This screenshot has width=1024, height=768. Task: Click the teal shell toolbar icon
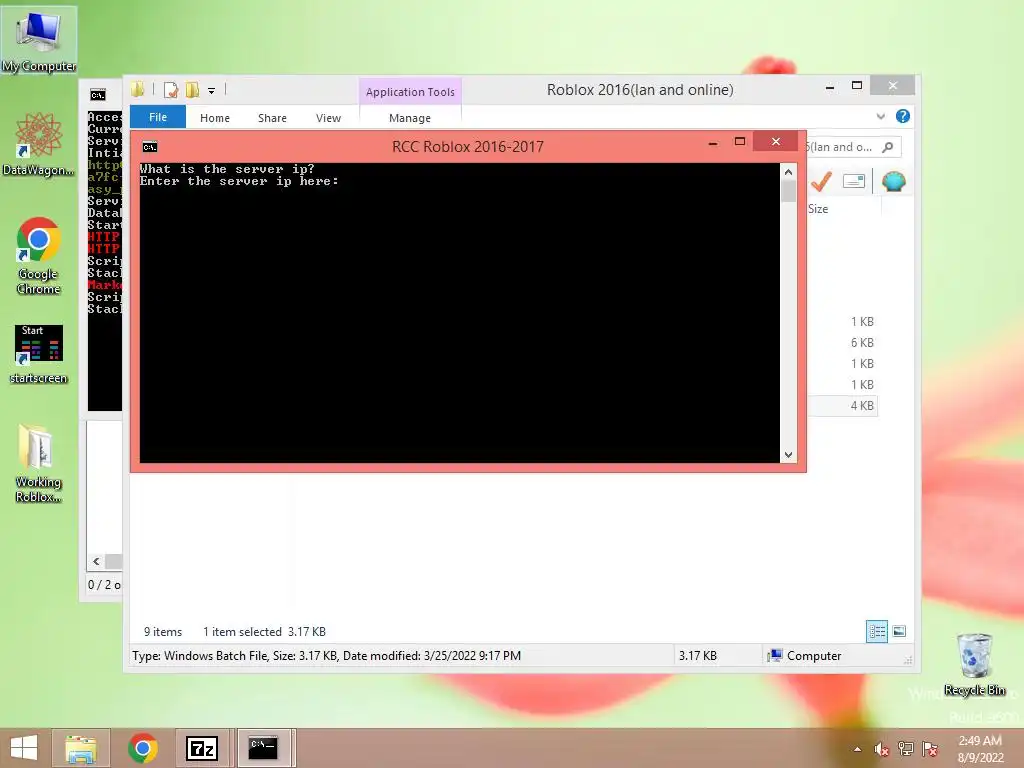pyautogui.click(x=893, y=181)
